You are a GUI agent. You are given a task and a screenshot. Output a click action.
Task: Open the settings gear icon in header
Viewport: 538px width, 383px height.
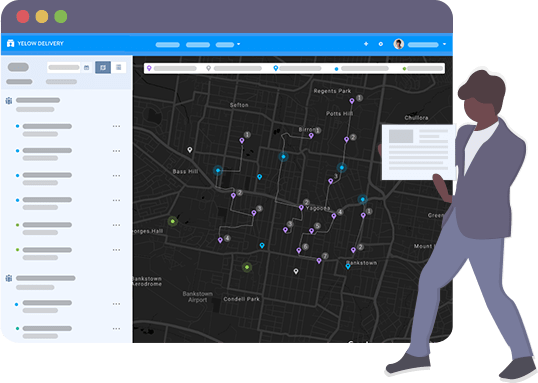381,44
